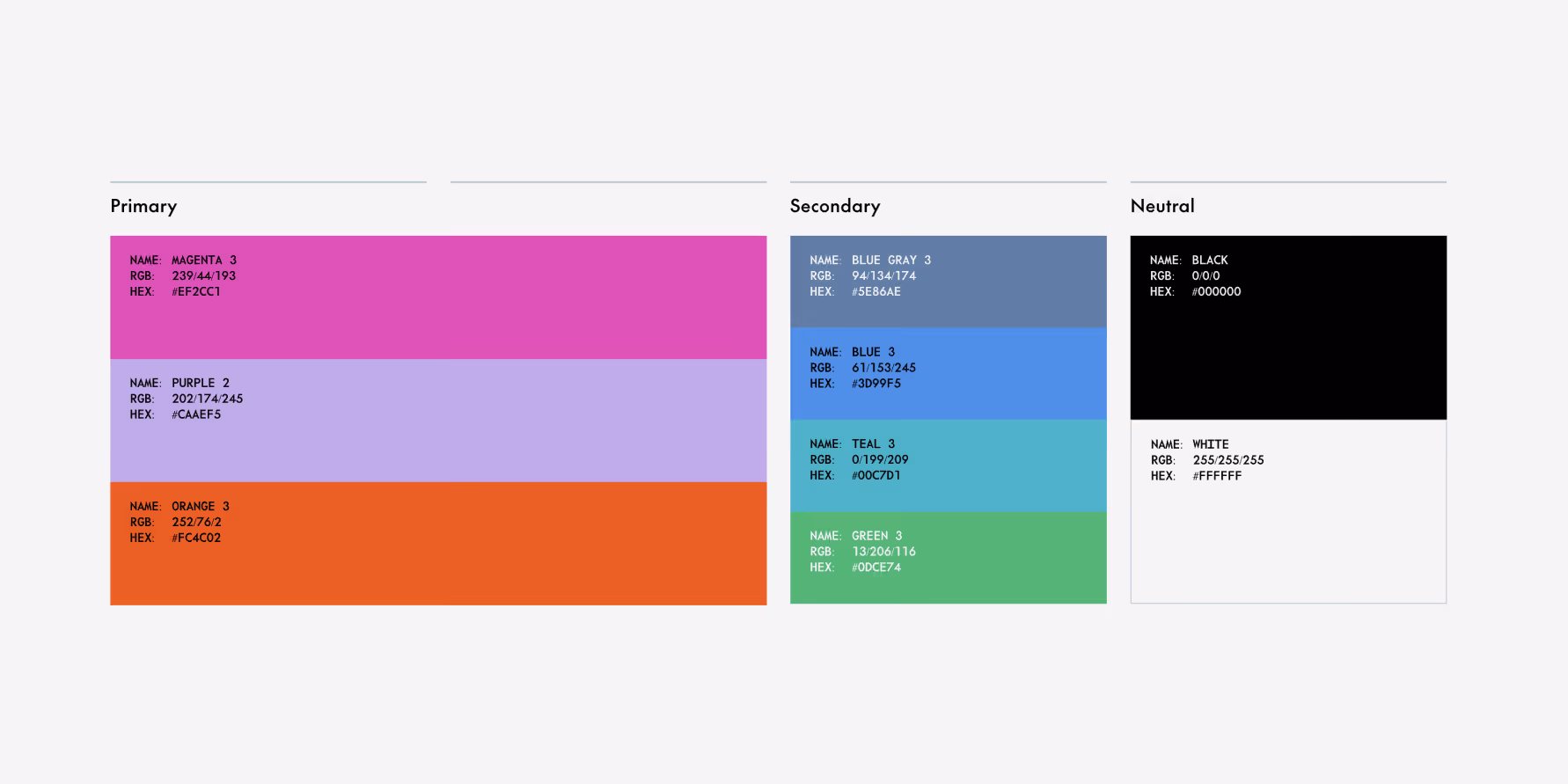Choose the Blue Gray 3 swatch
This screenshot has width=1568, height=784.
(949, 282)
